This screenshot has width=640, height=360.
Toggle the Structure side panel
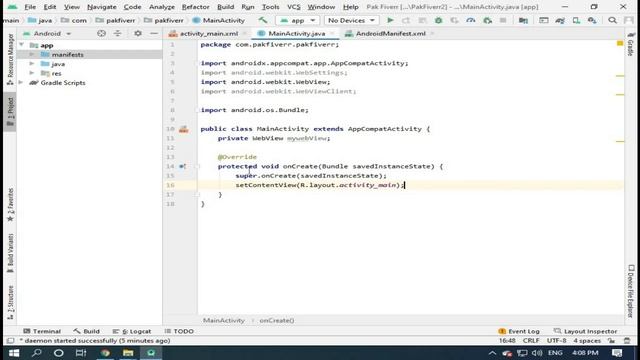point(10,303)
